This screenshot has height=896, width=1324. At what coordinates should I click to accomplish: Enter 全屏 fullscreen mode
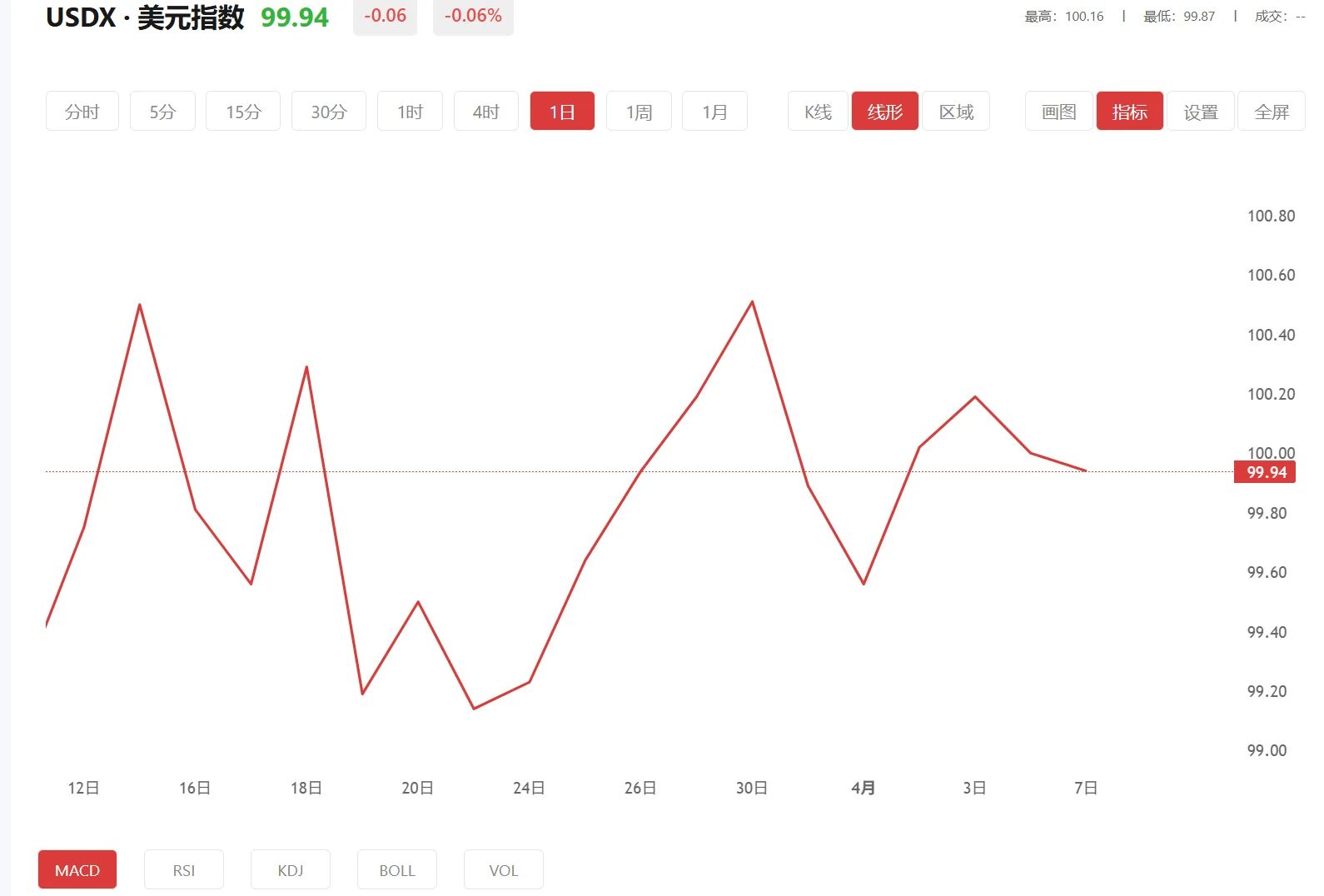(x=1271, y=112)
